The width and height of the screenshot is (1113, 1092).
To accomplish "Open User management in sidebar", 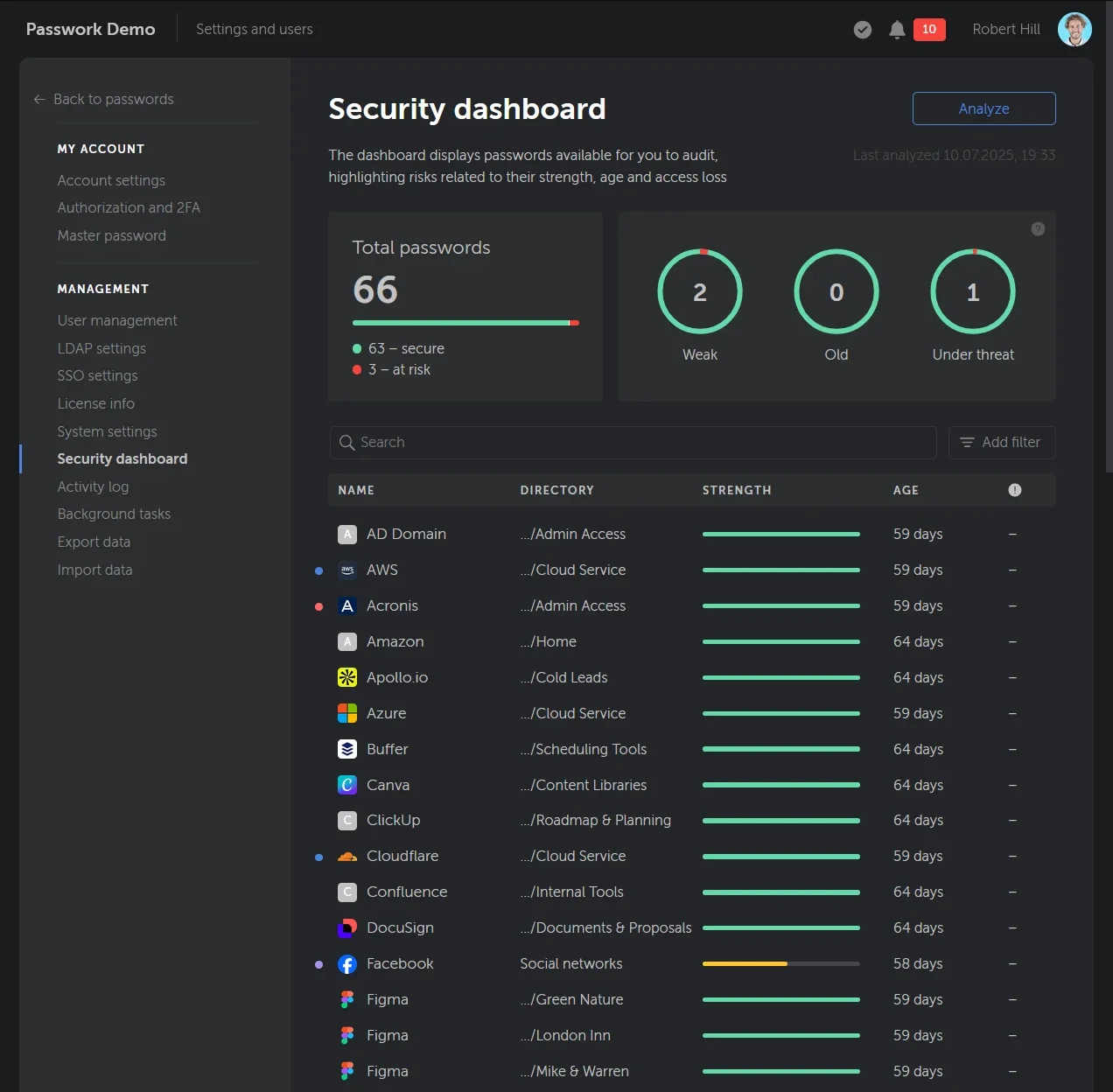I will pos(117,320).
